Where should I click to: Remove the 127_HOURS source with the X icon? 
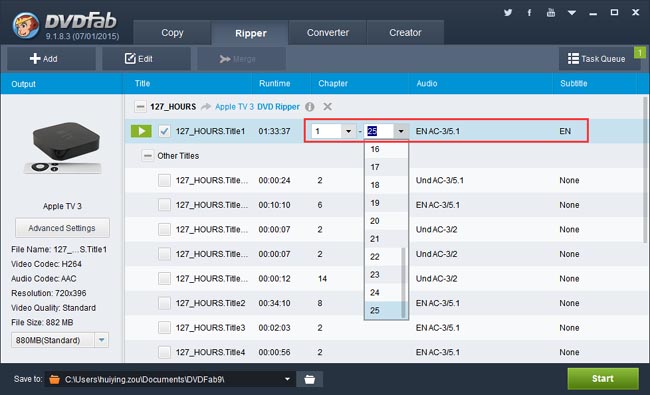[x=327, y=107]
